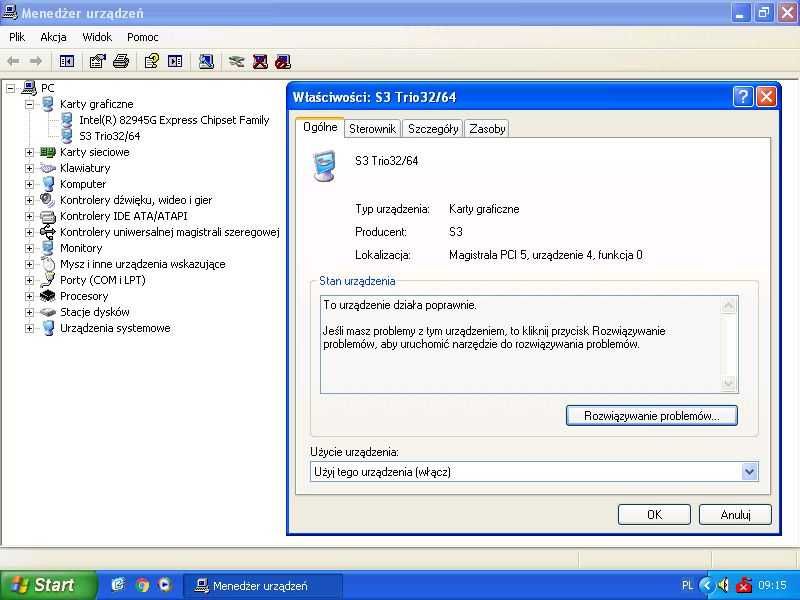The image size is (800, 600).
Task: Select Intel(R) 82945G Express Chipset Family
Action: (174, 120)
